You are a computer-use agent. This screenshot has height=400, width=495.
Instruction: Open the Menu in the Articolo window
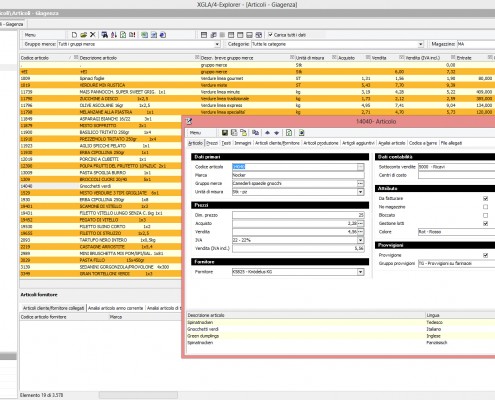pyautogui.click(x=195, y=133)
